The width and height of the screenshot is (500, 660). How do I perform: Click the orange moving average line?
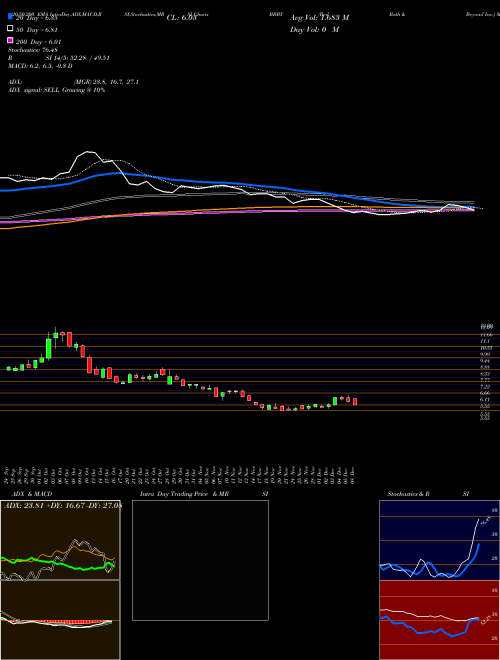coord(236,209)
